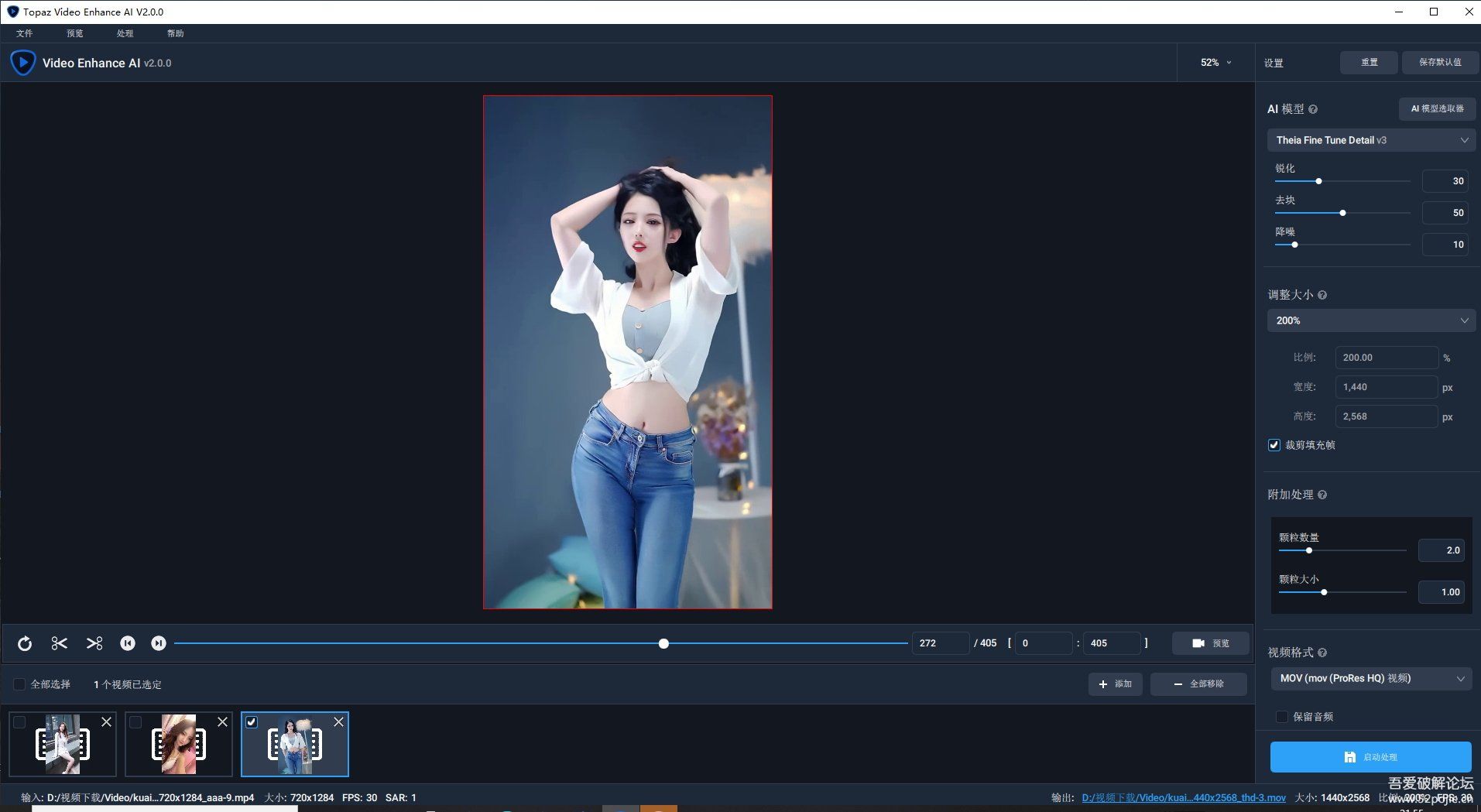Expand the 200% resize dropdown
Image resolution: width=1481 pixels, height=812 pixels.
point(1370,320)
